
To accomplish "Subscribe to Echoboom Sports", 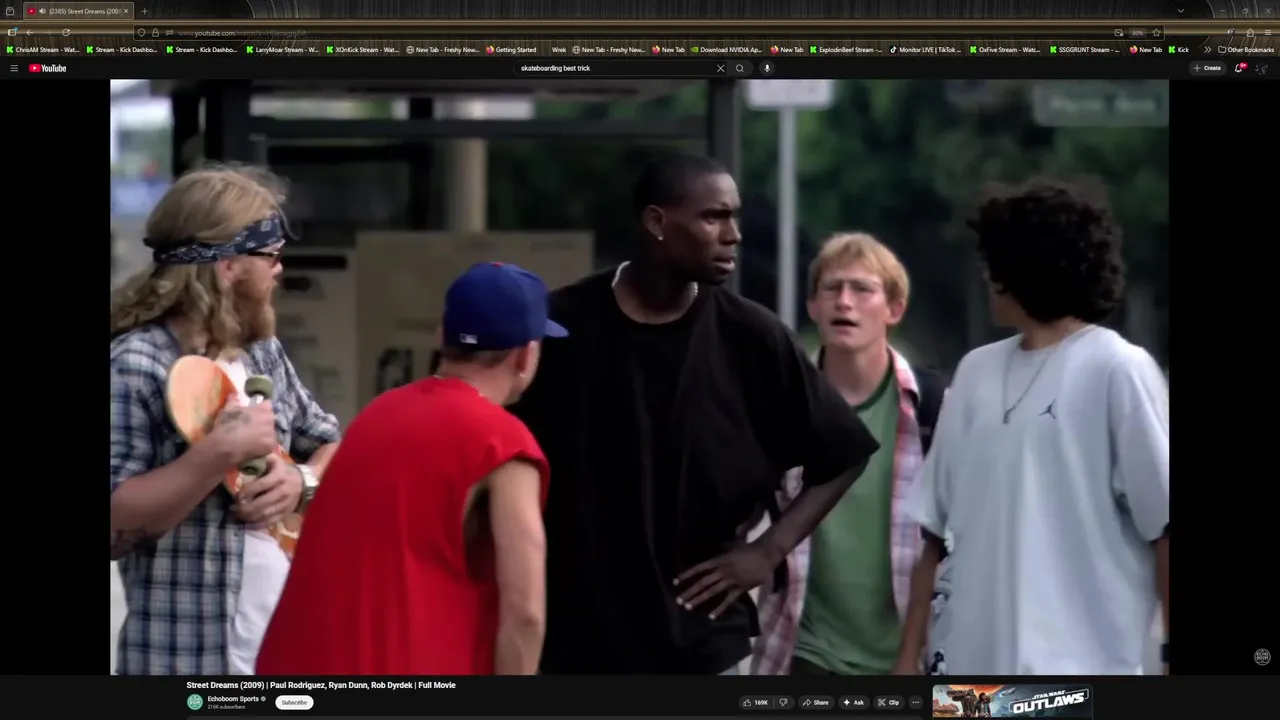I will [294, 702].
